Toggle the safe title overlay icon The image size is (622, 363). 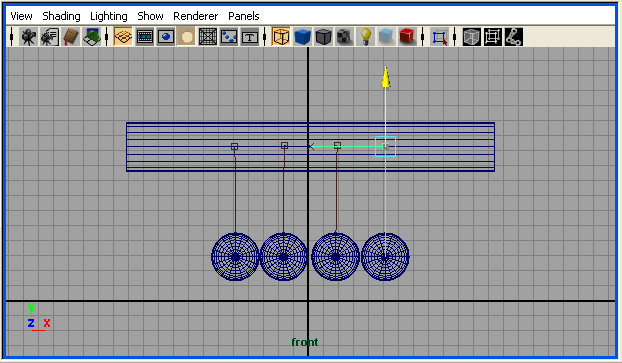250,37
